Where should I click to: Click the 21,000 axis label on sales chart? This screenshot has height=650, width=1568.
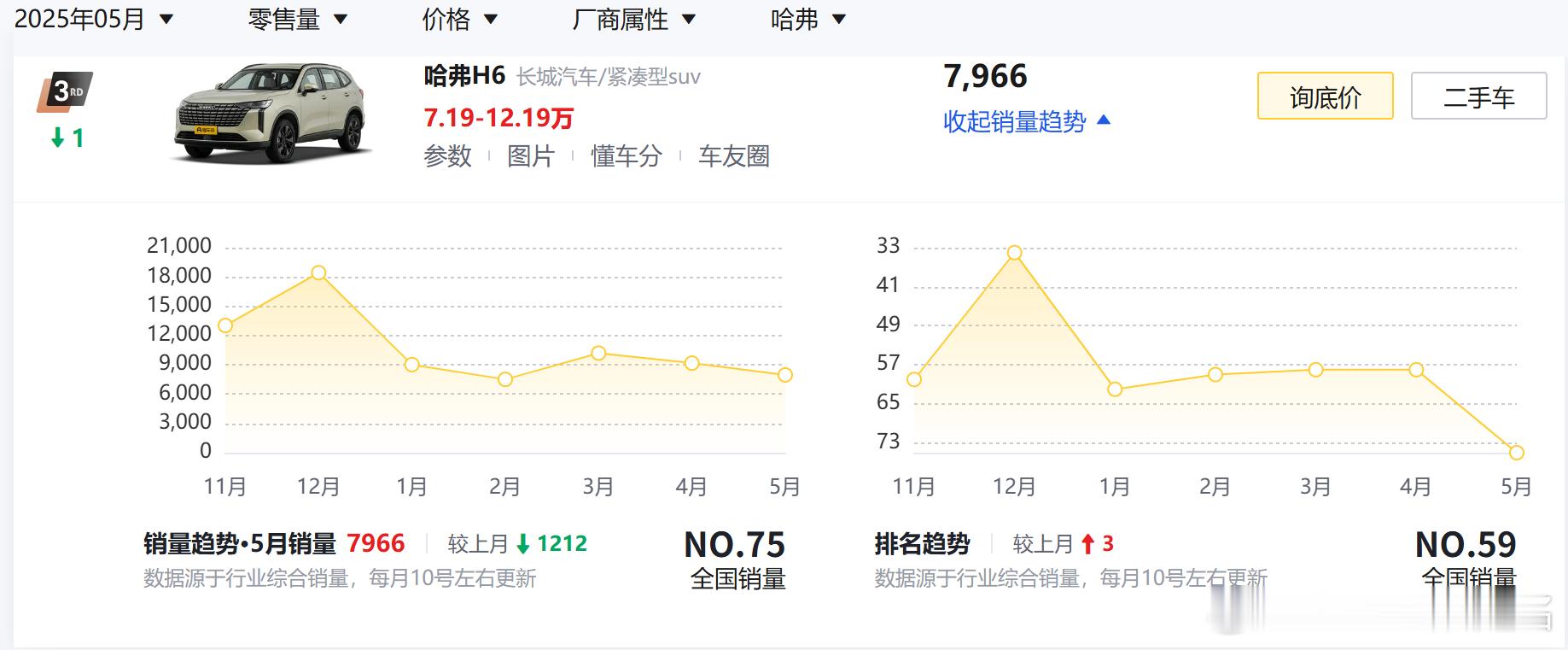click(179, 246)
